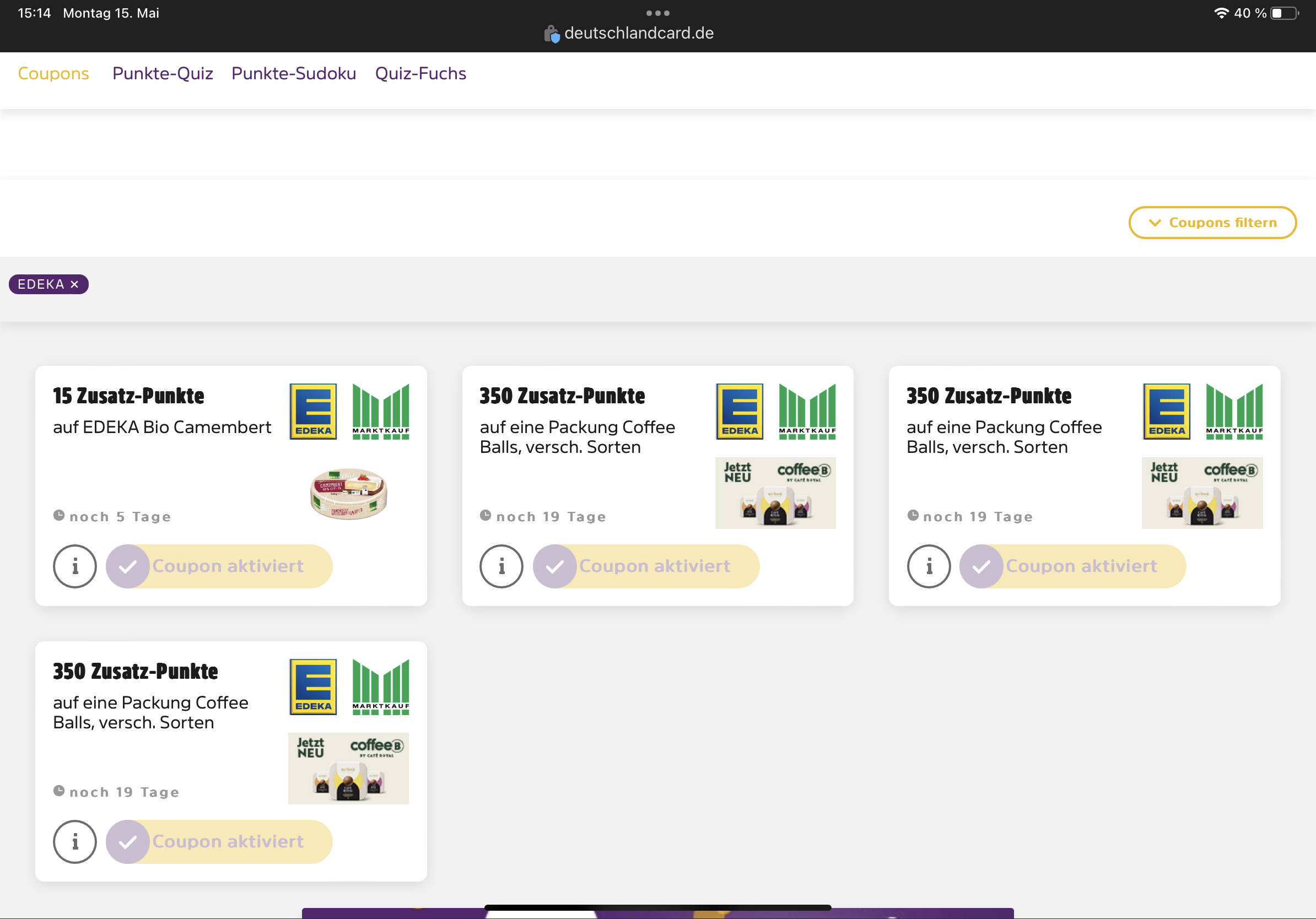Screen dimensions: 1316x919
Task: Tap the battery status icon
Action: point(1285,13)
